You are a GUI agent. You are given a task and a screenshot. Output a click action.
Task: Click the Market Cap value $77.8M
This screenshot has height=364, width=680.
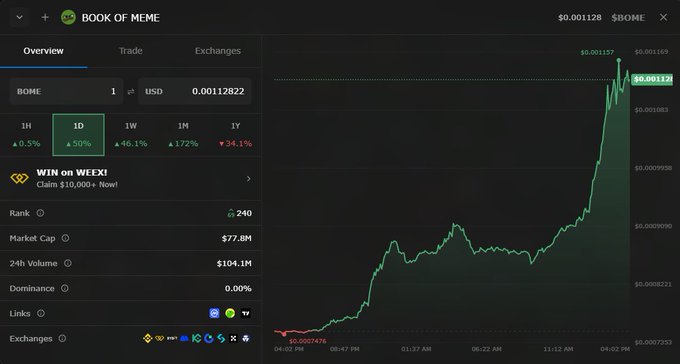point(237,238)
